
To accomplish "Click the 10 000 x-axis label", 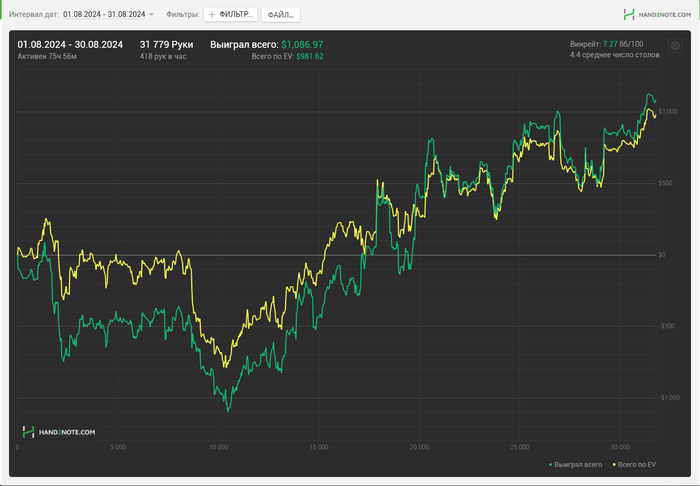I will coord(218,447).
